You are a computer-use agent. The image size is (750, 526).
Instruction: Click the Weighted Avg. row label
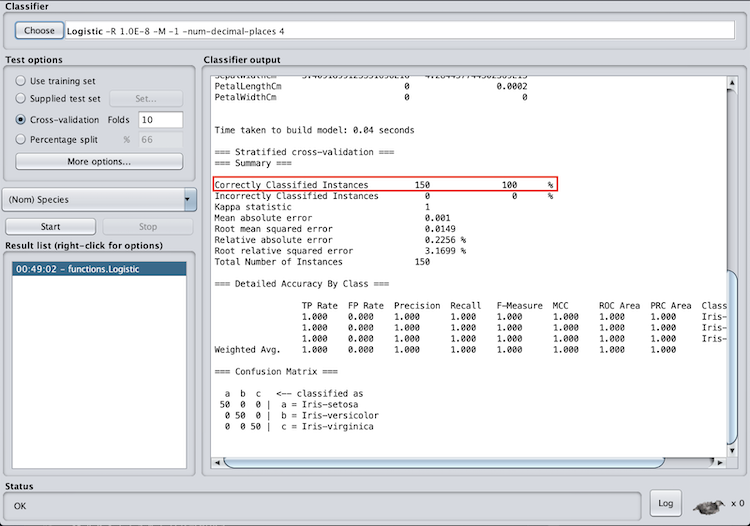(x=247, y=350)
